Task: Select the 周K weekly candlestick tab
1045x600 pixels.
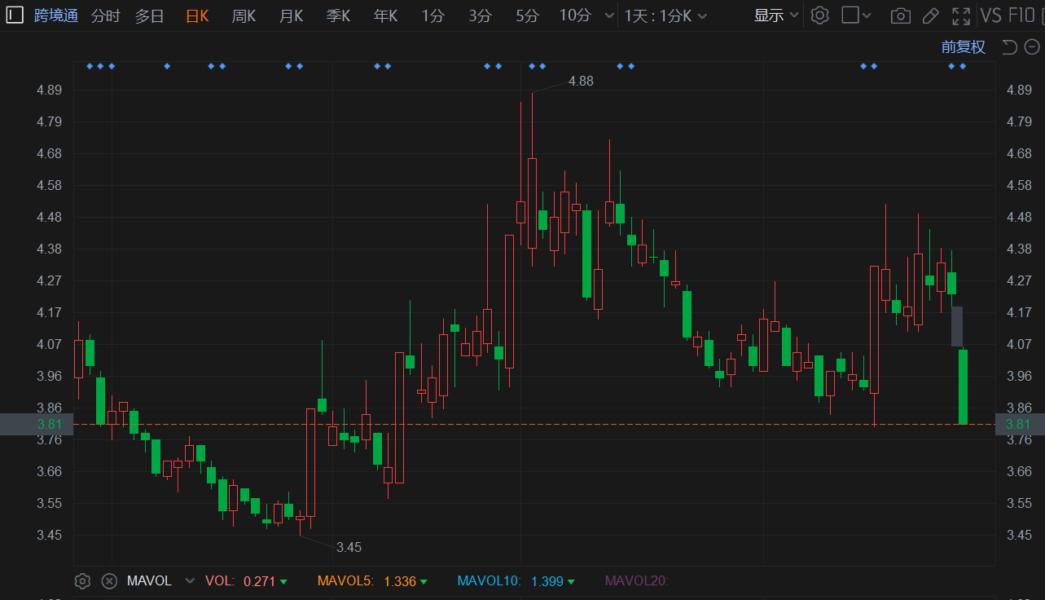Action: pos(244,15)
